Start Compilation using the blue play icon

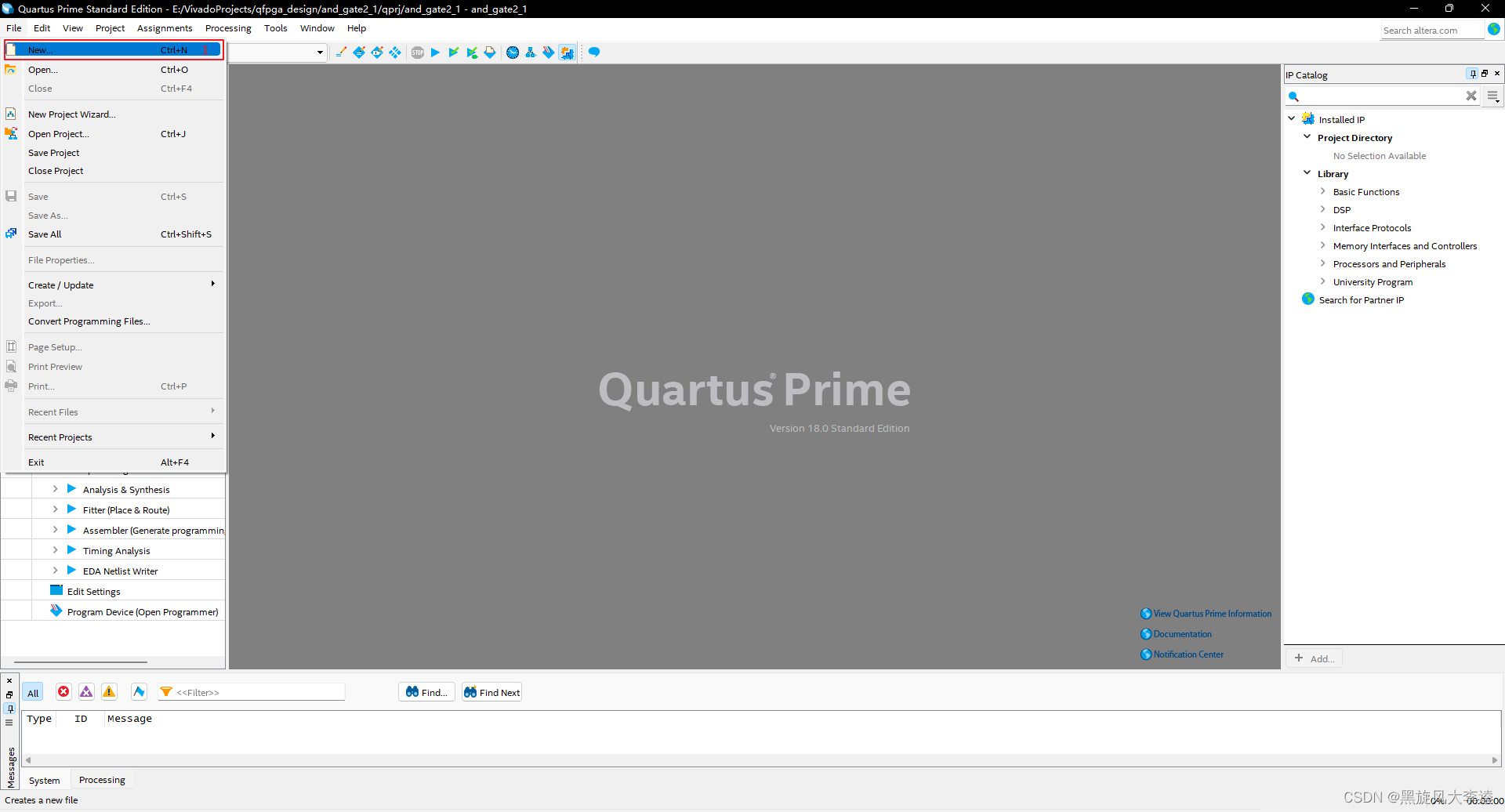[435, 53]
